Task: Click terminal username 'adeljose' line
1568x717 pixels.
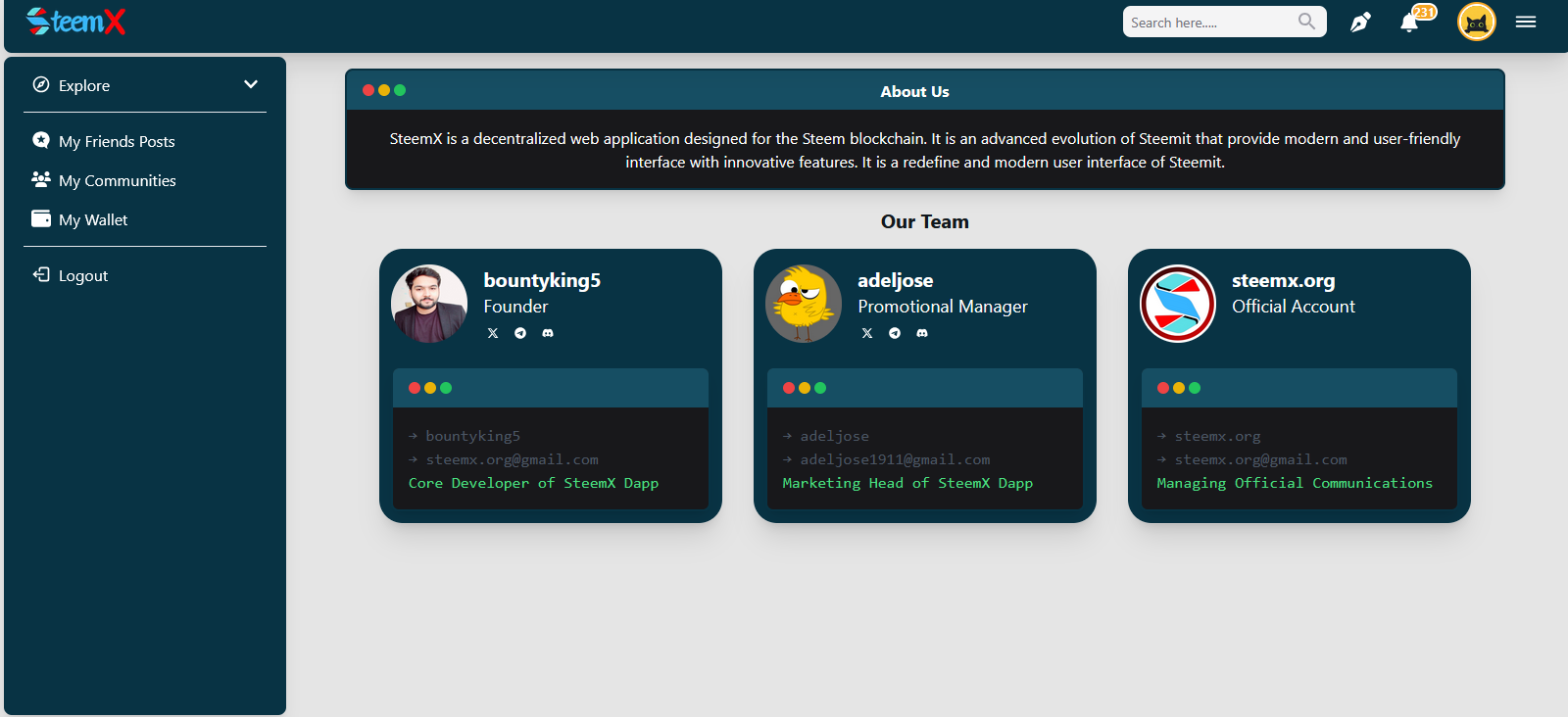Action: (x=834, y=436)
